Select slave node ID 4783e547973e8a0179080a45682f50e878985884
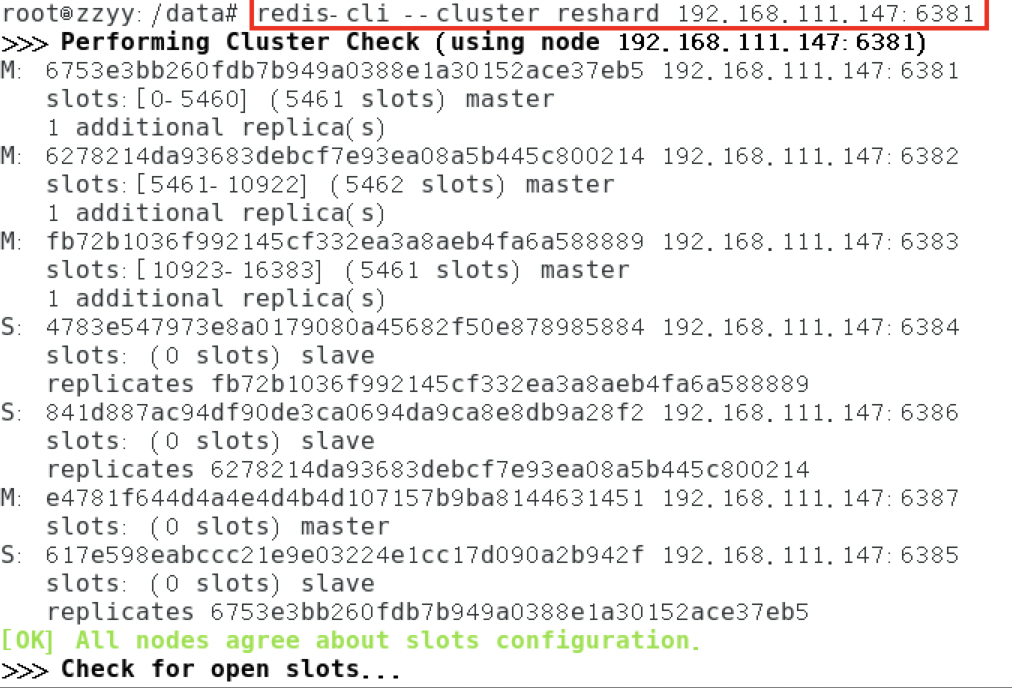 (x=345, y=327)
